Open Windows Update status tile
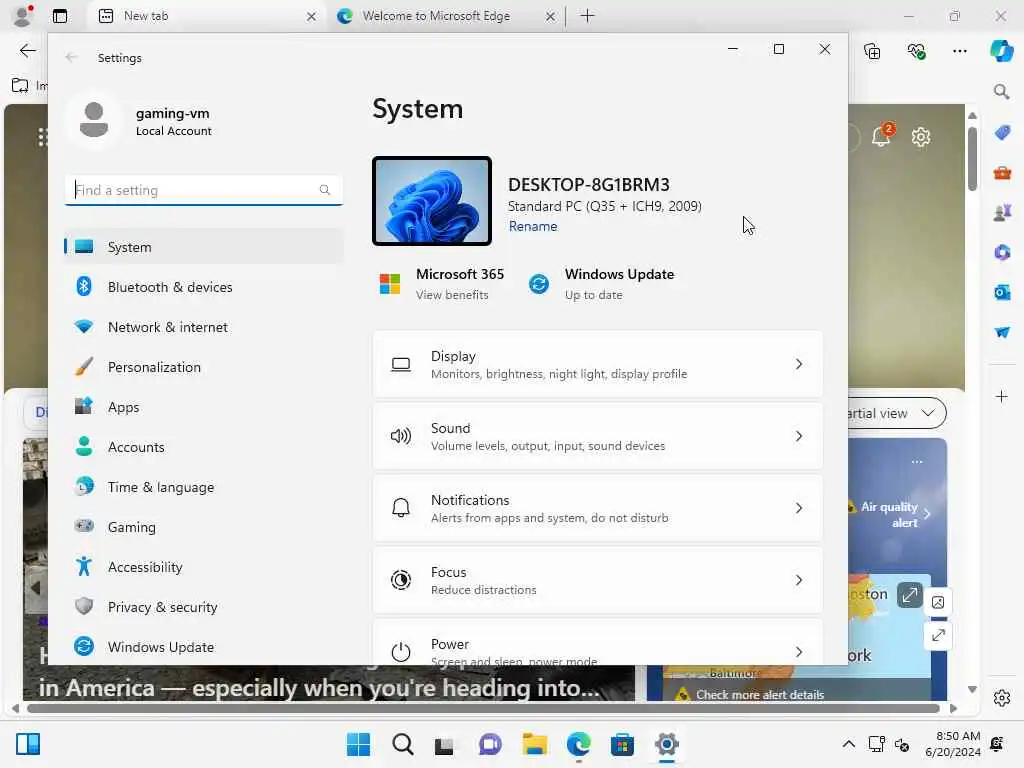The width and height of the screenshot is (1024, 768). 601,284
